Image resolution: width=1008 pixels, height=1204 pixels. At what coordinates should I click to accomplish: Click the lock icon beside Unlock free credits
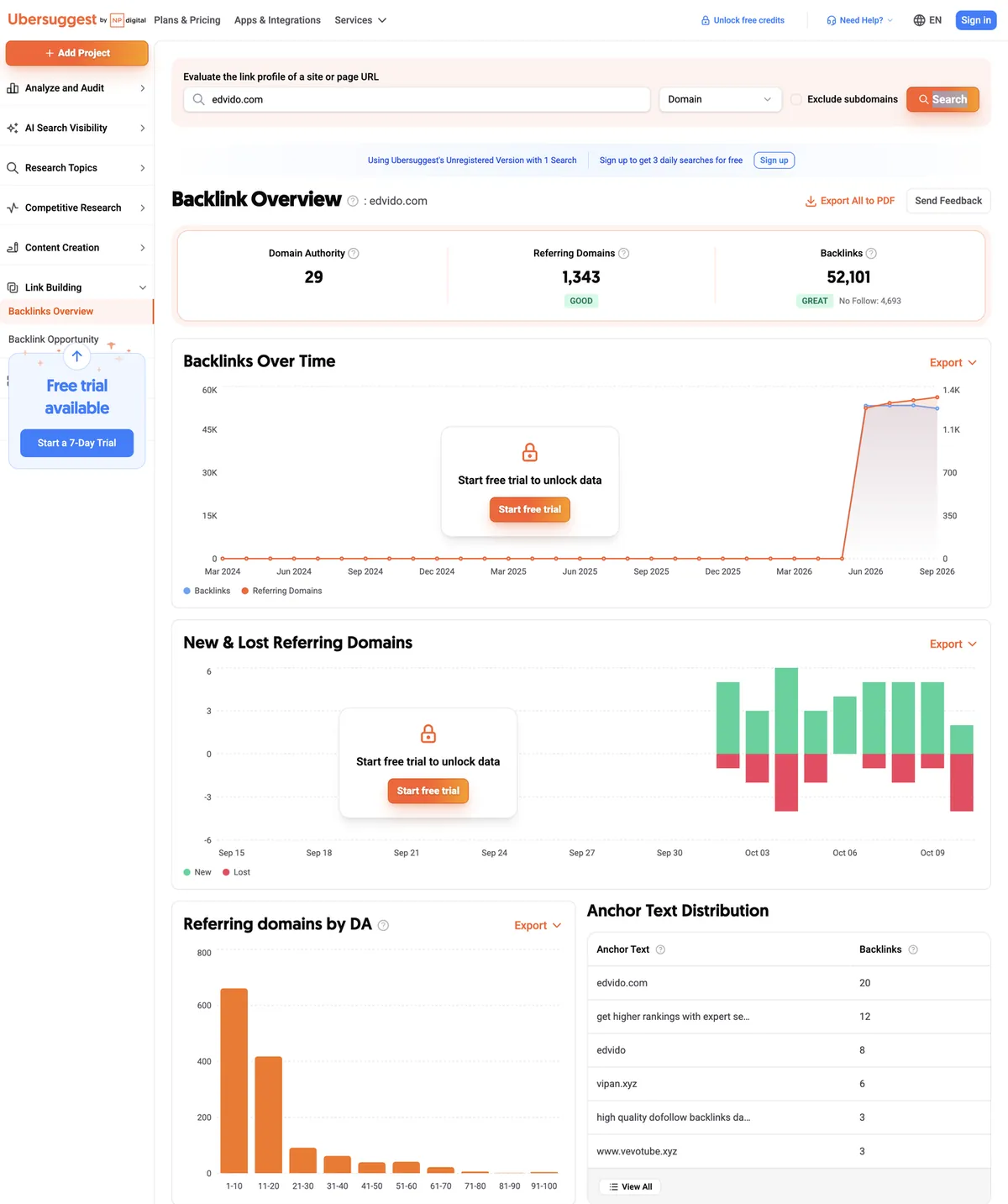click(x=706, y=20)
